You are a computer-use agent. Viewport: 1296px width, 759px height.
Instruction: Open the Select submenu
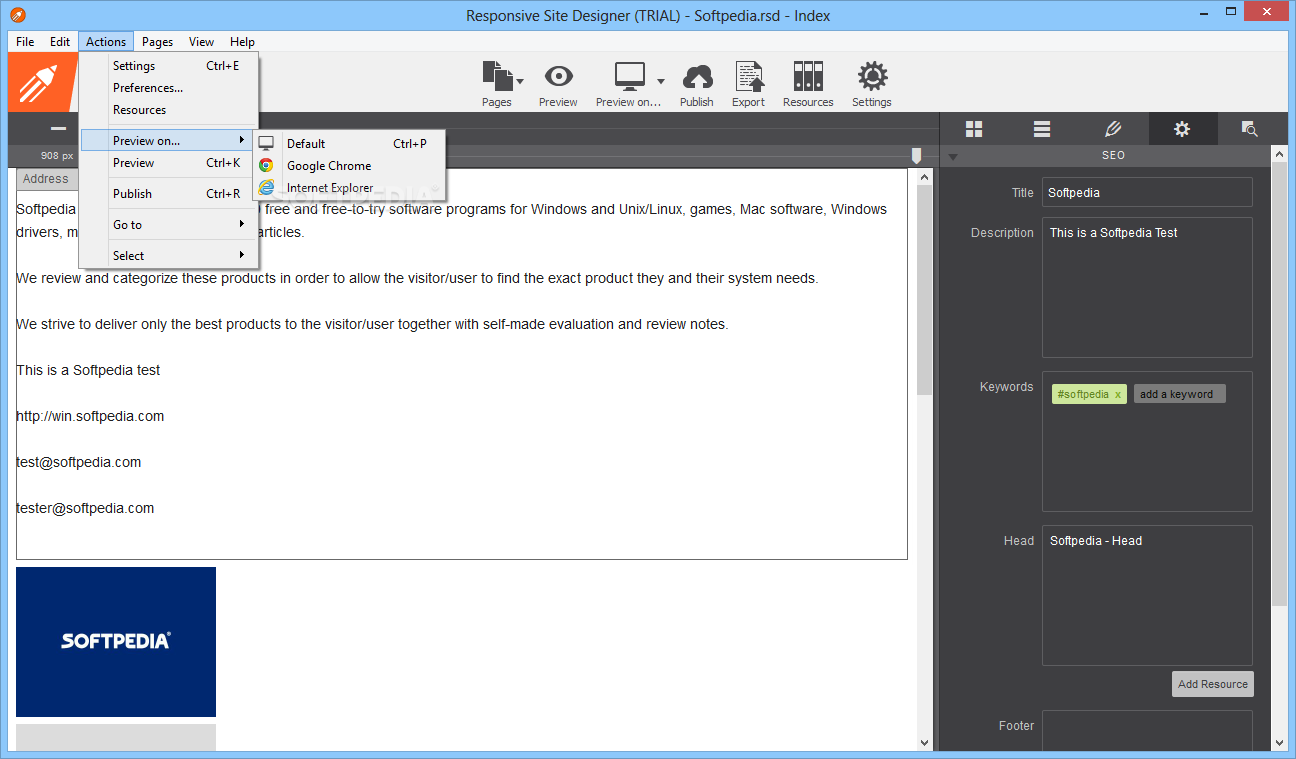(169, 256)
